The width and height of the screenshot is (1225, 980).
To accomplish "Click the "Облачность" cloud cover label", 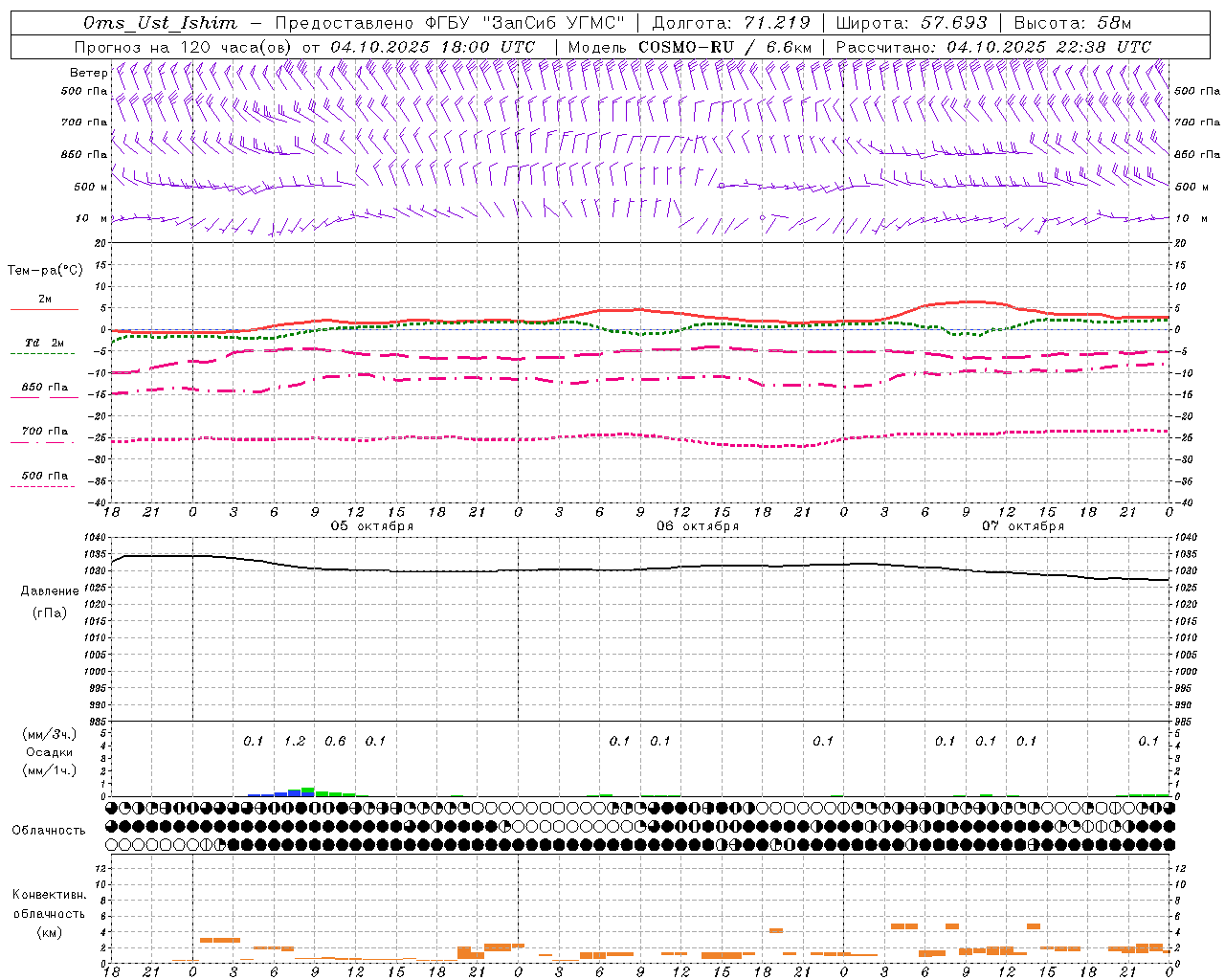I will (x=49, y=831).
